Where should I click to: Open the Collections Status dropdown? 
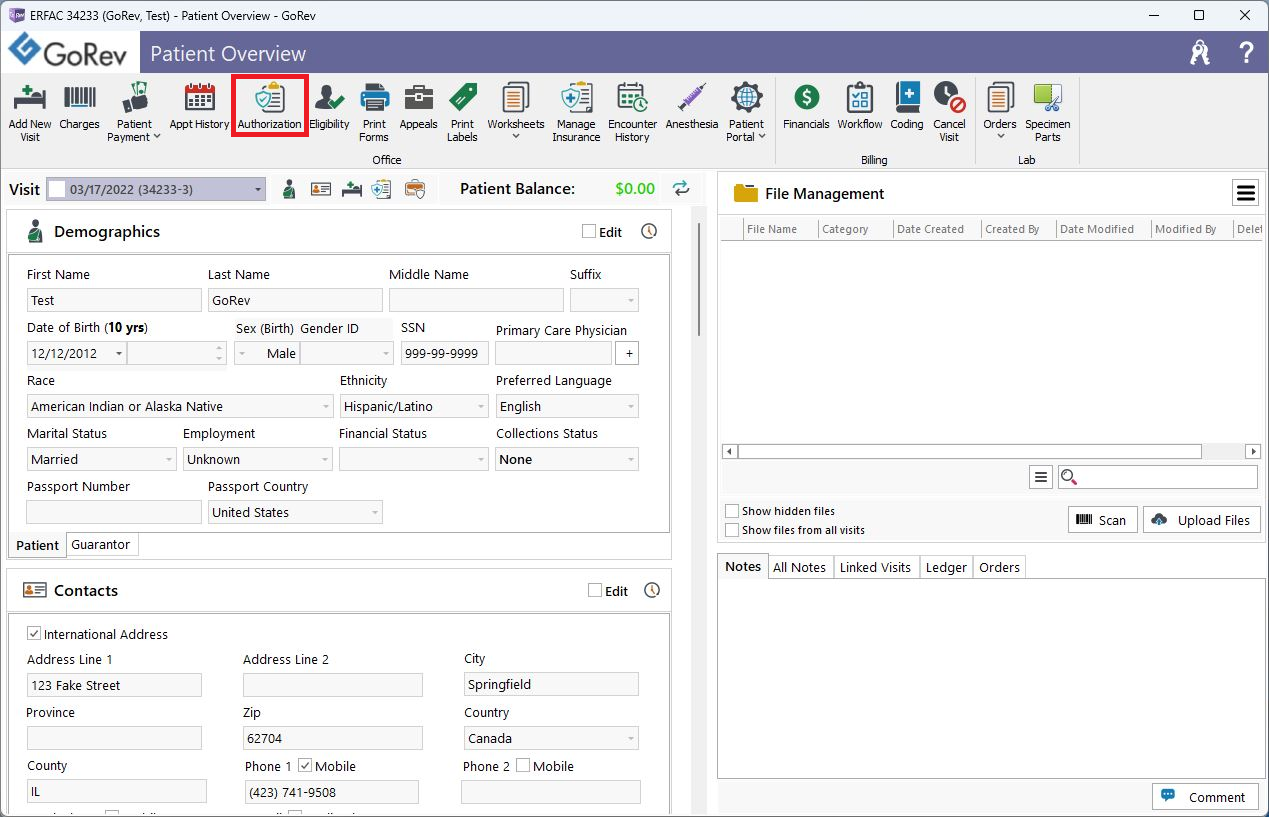(x=631, y=459)
